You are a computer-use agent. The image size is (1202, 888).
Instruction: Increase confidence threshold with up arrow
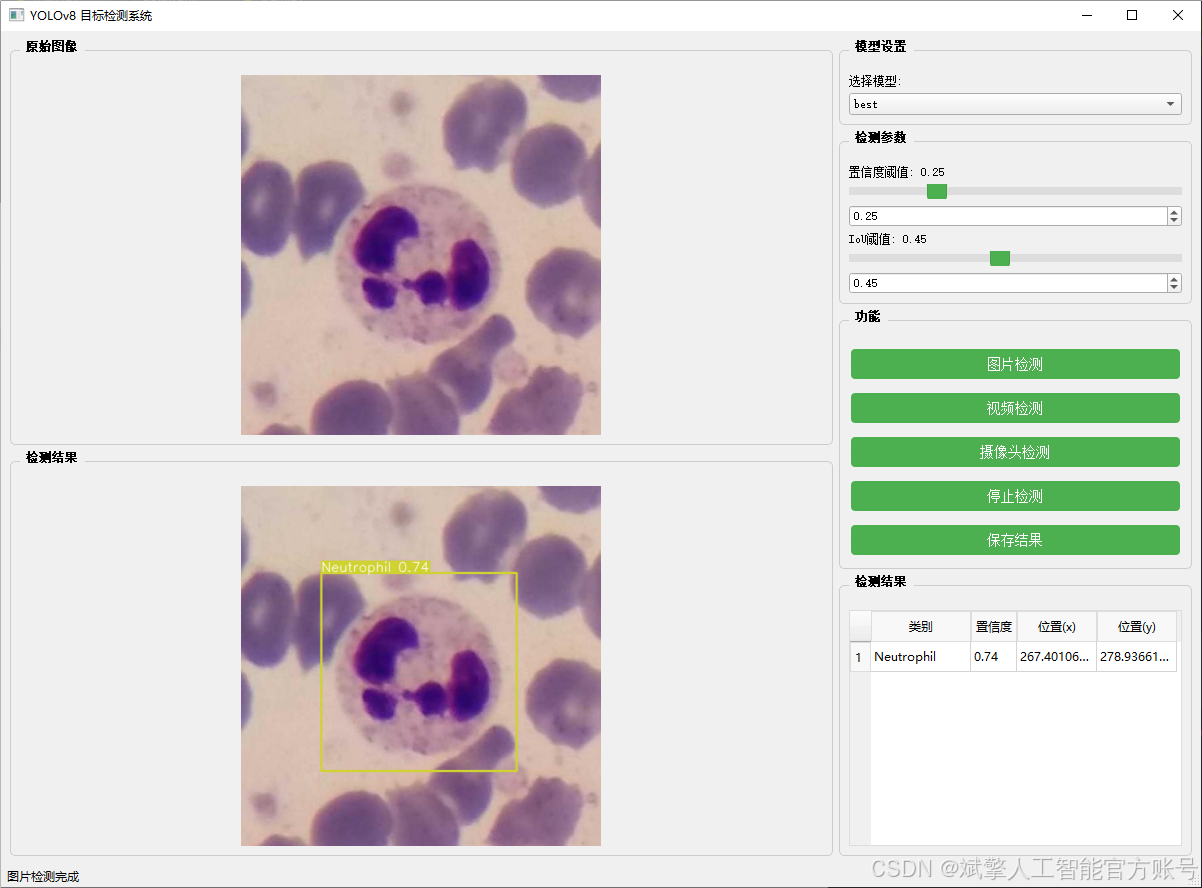1174,212
